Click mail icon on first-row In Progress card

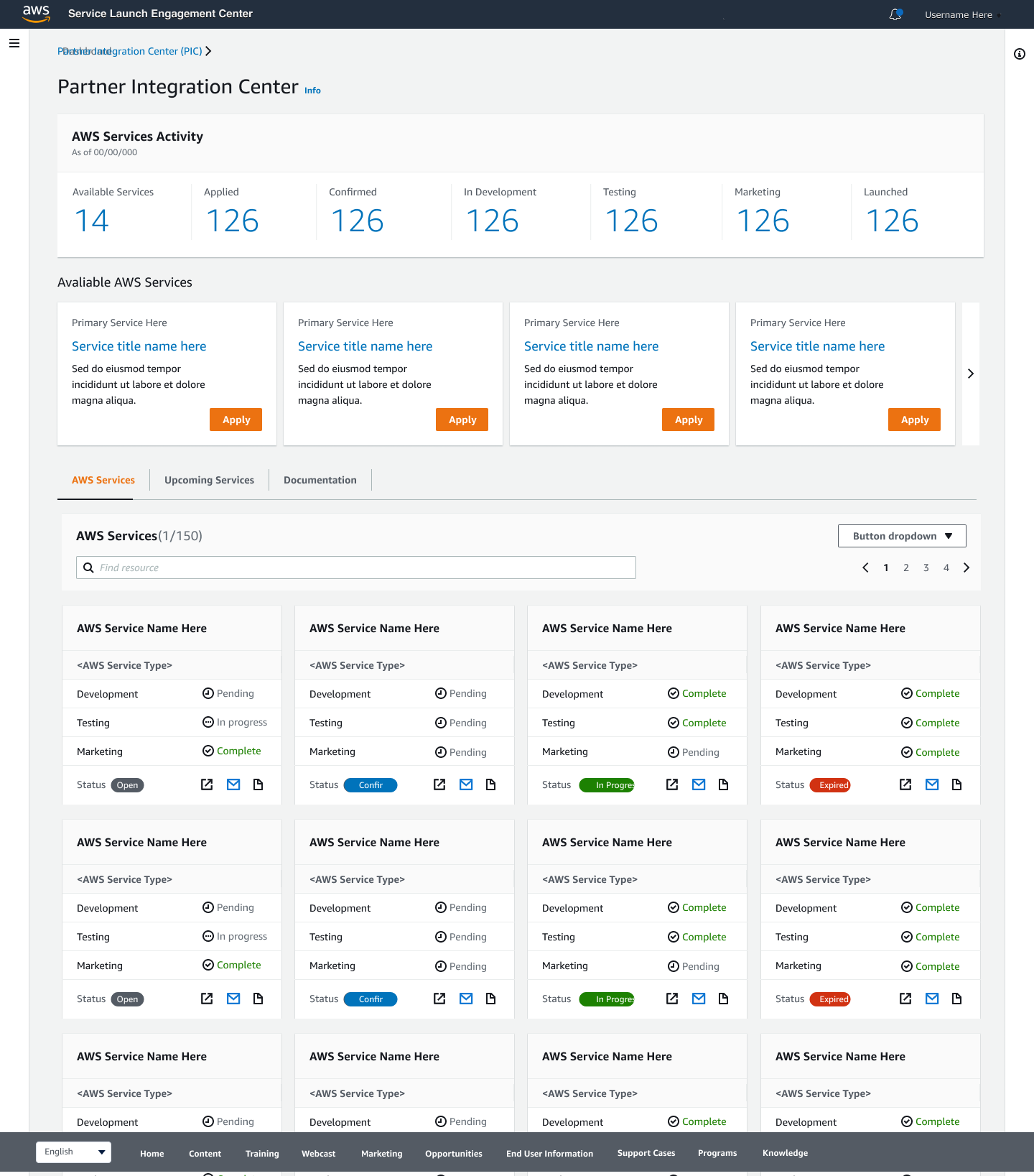point(699,784)
